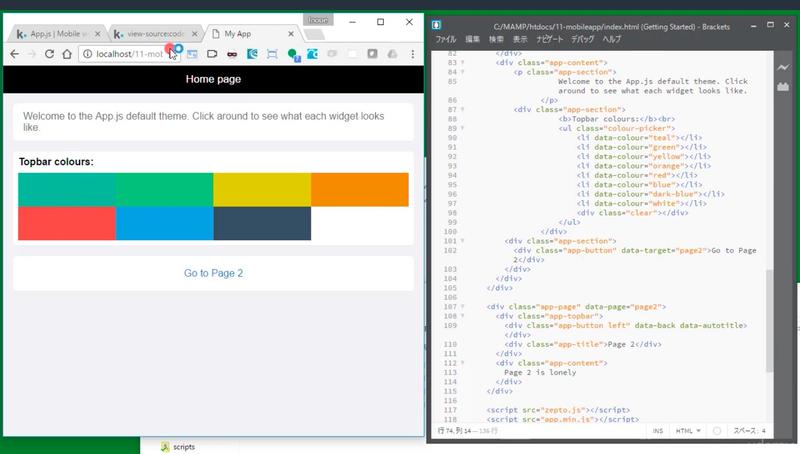Close the view-source tab
This screenshot has height=454, width=800.
[194, 34]
